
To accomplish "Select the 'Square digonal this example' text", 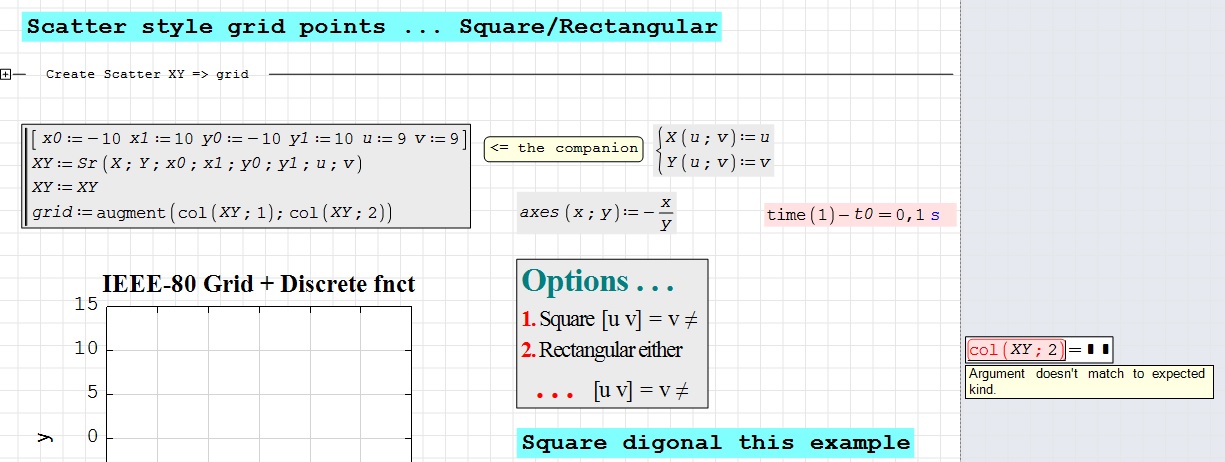I will click(715, 443).
